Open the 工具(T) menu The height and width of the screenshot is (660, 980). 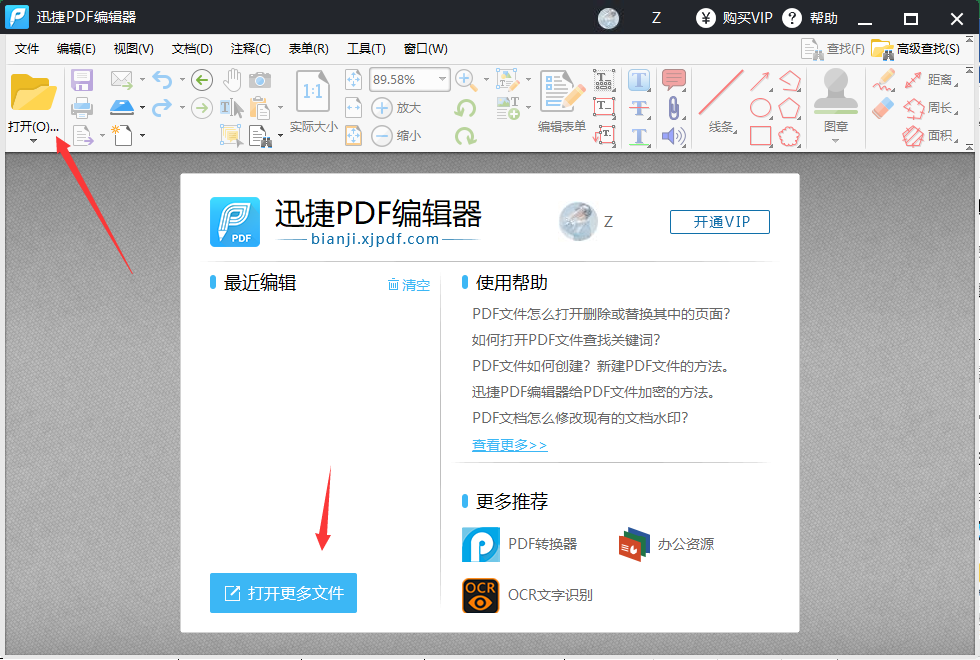tap(366, 49)
